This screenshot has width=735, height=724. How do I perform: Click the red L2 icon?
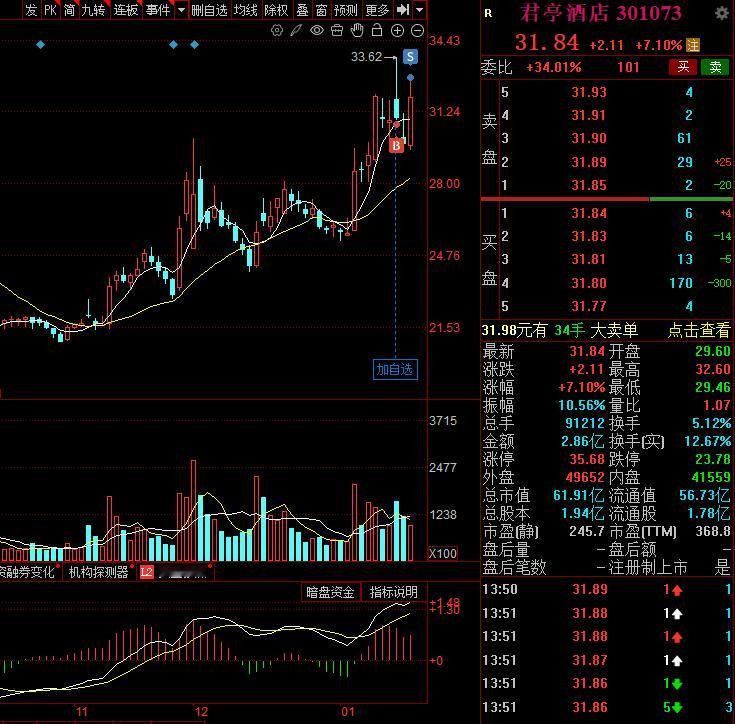(147, 572)
